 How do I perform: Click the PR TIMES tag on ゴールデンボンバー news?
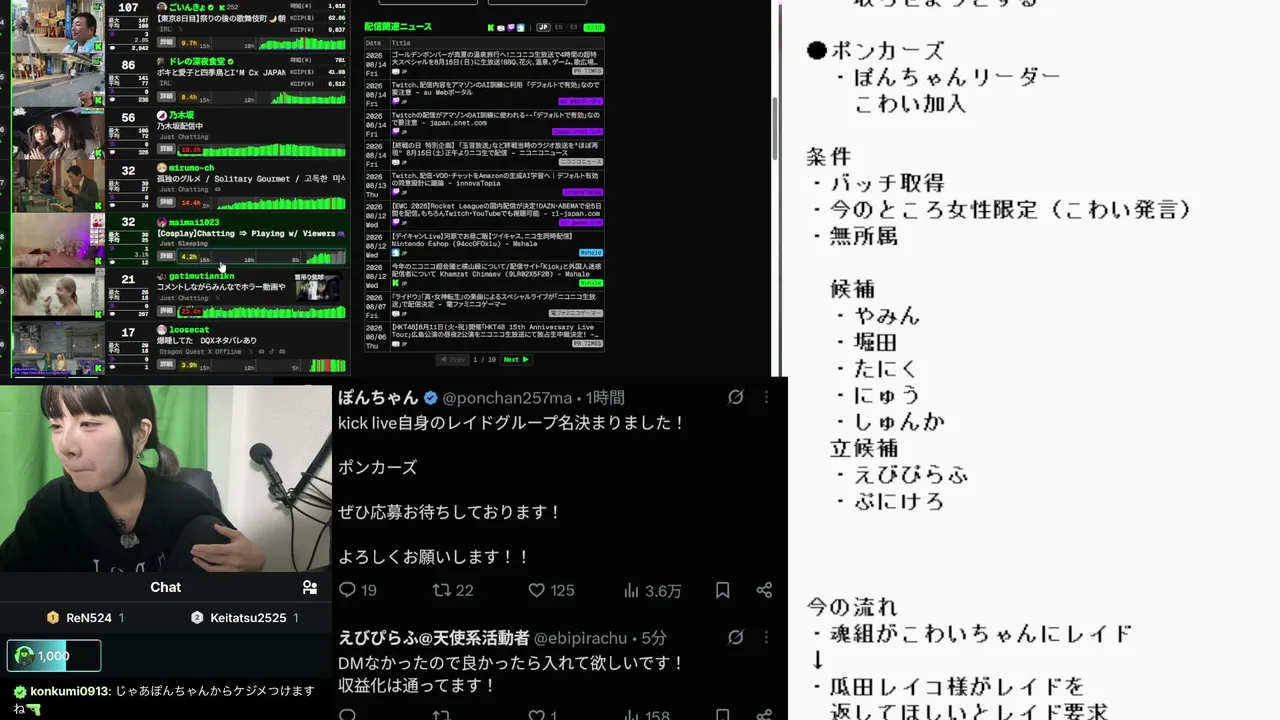pyautogui.click(x=587, y=72)
